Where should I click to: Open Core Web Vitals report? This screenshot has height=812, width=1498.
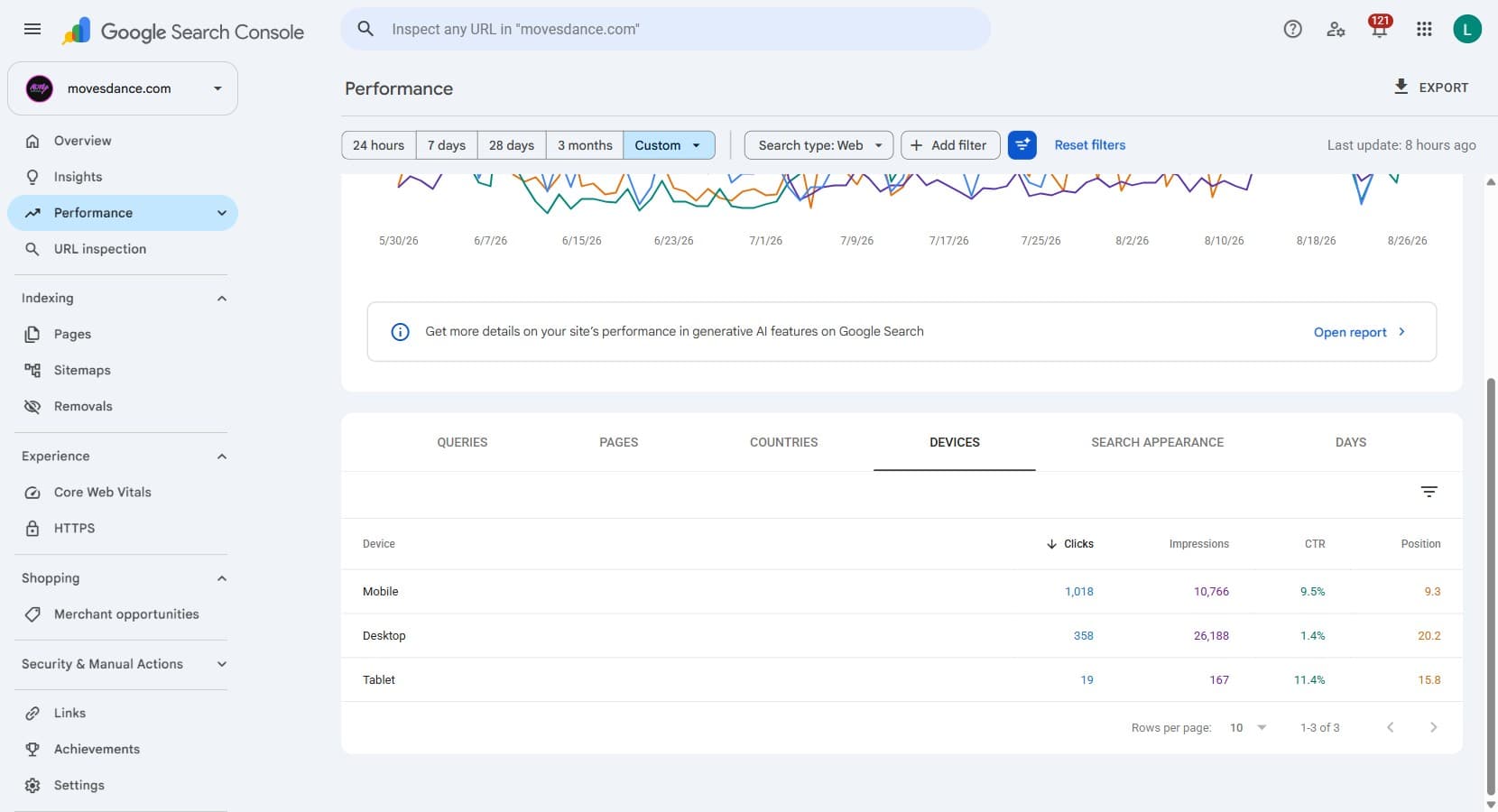point(123,492)
